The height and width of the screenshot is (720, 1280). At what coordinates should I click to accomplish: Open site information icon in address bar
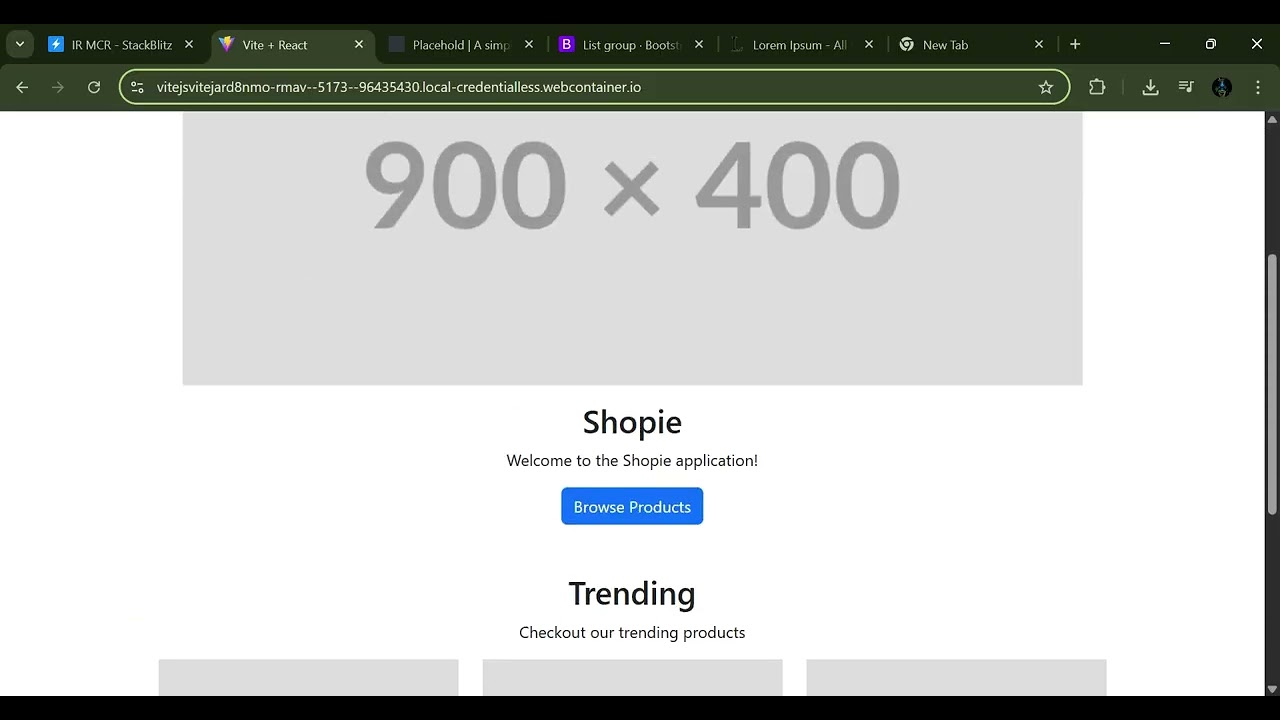138,87
